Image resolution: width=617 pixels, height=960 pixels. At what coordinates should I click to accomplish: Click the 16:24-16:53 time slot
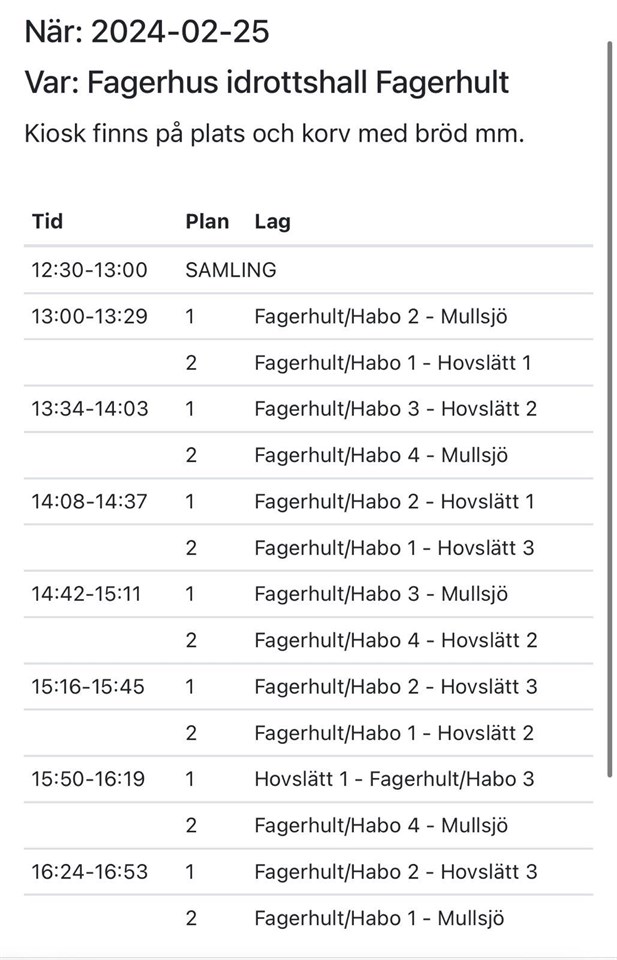pos(89,871)
